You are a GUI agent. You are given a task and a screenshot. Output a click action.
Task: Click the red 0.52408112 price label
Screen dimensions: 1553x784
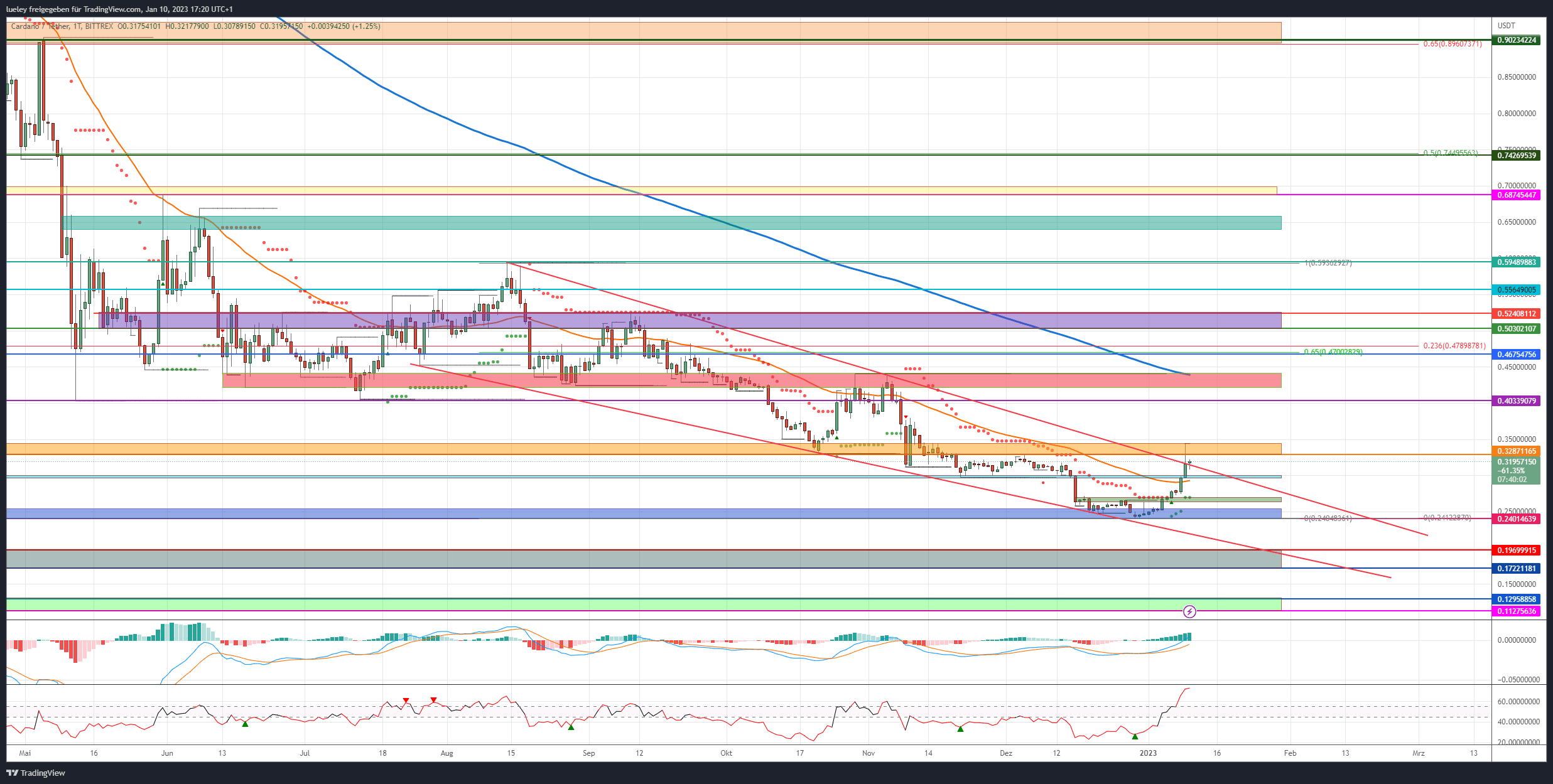click(x=1517, y=314)
